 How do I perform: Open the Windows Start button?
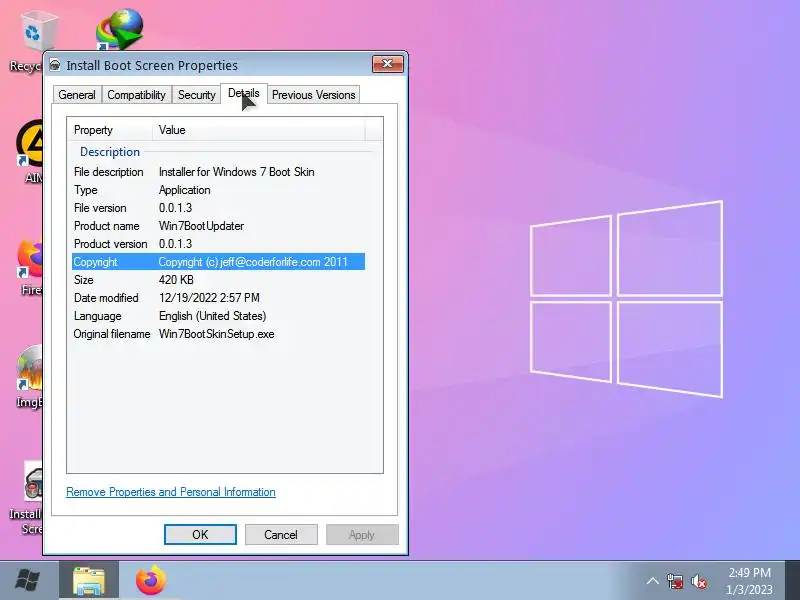pos(28,580)
